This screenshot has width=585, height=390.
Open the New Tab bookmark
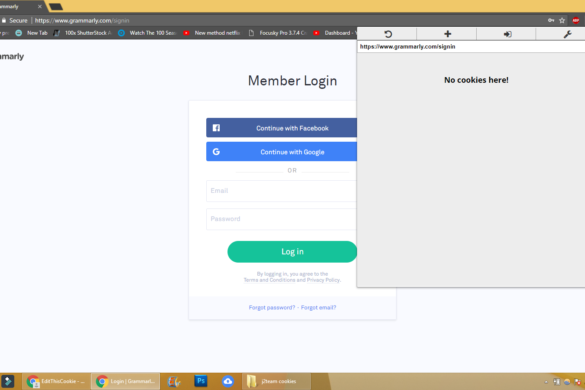pos(32,33)
